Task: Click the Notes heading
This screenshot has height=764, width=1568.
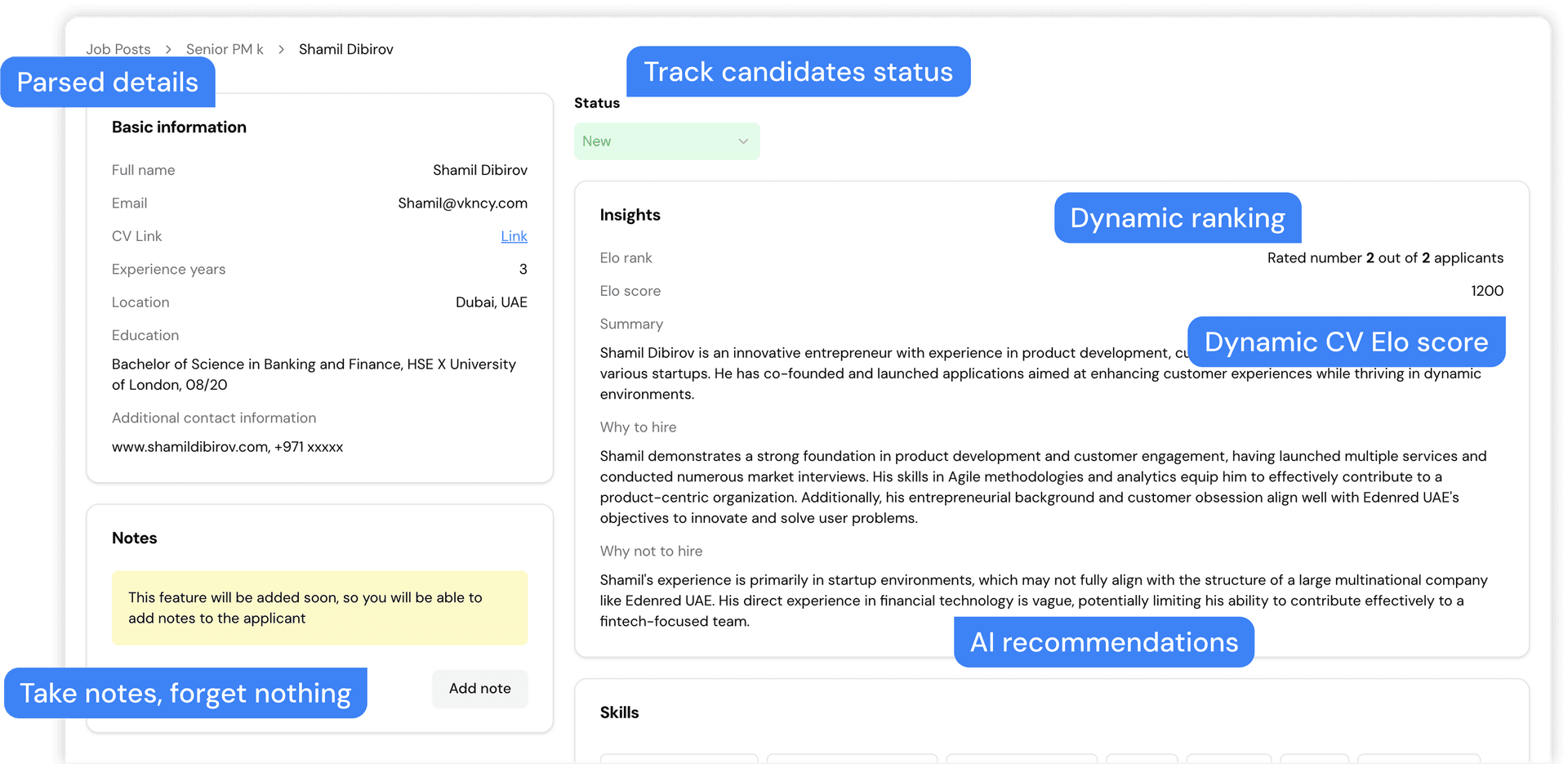Action: click(x=134, y=538)
